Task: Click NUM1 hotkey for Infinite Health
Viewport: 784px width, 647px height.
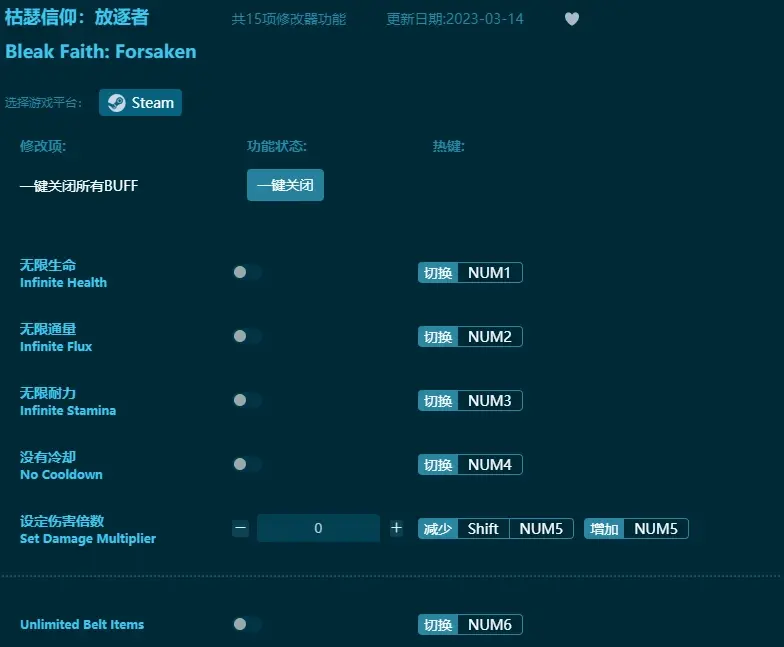Action: (490, 272)
